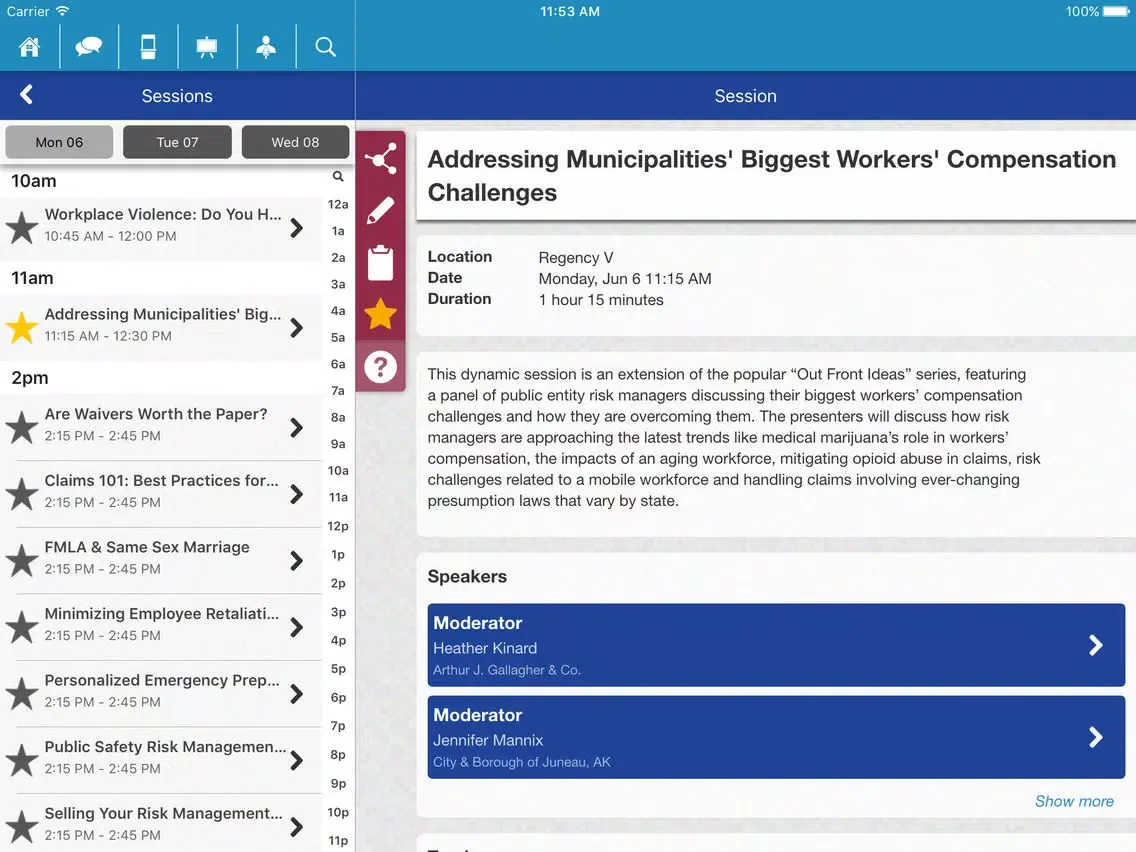Star FMLA & Same Sex Marriage session
Screen dimensions: 1136x852
coord(22,561)
